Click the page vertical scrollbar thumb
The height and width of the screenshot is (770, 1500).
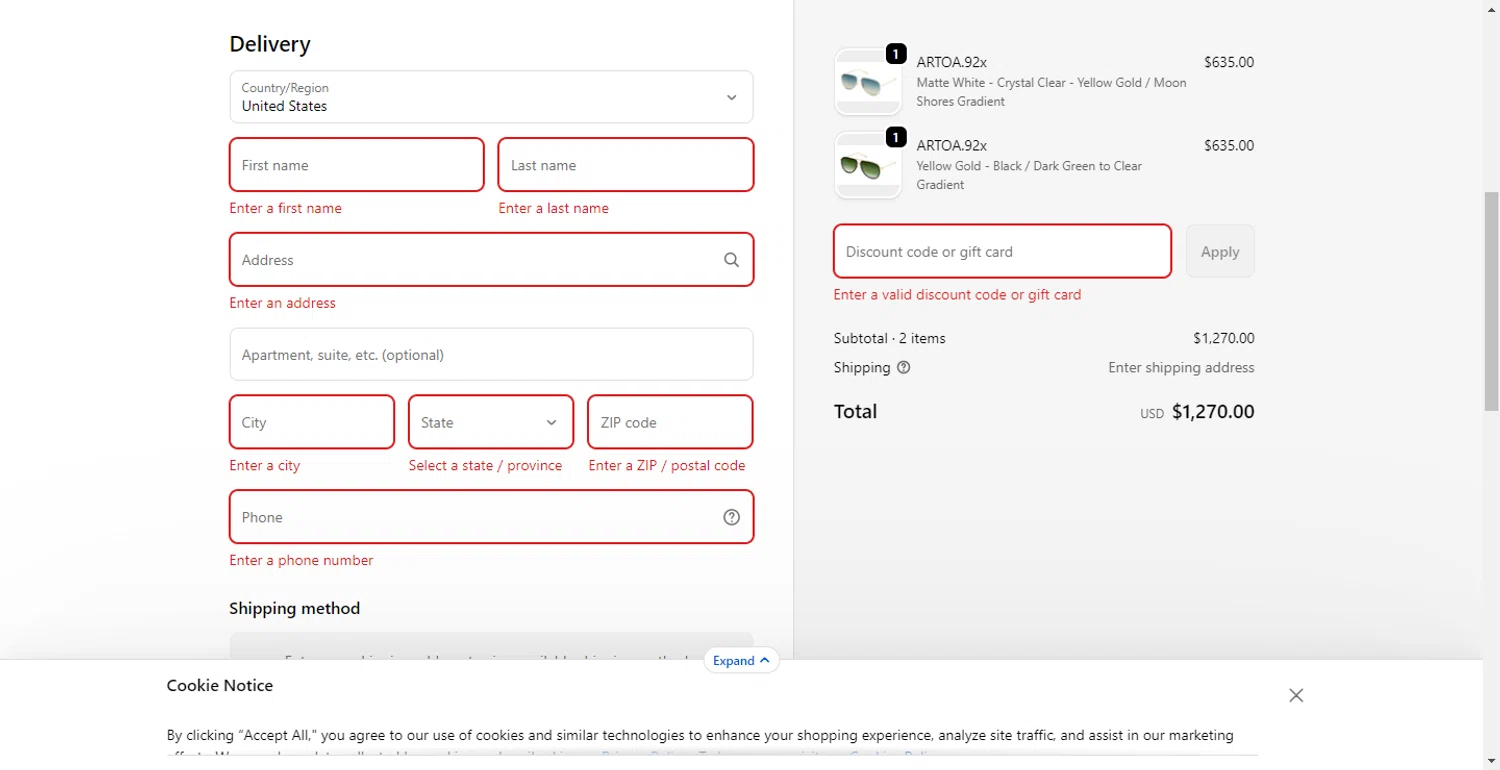1491,301
